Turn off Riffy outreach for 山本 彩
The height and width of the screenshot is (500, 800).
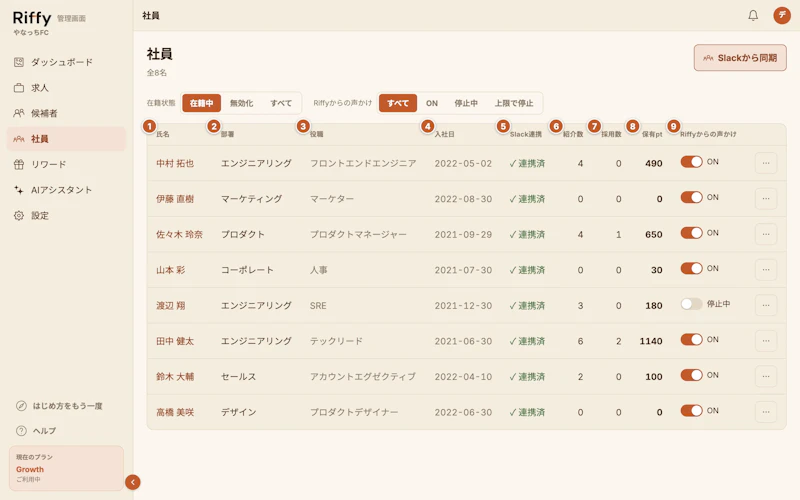tap(691, 268)
